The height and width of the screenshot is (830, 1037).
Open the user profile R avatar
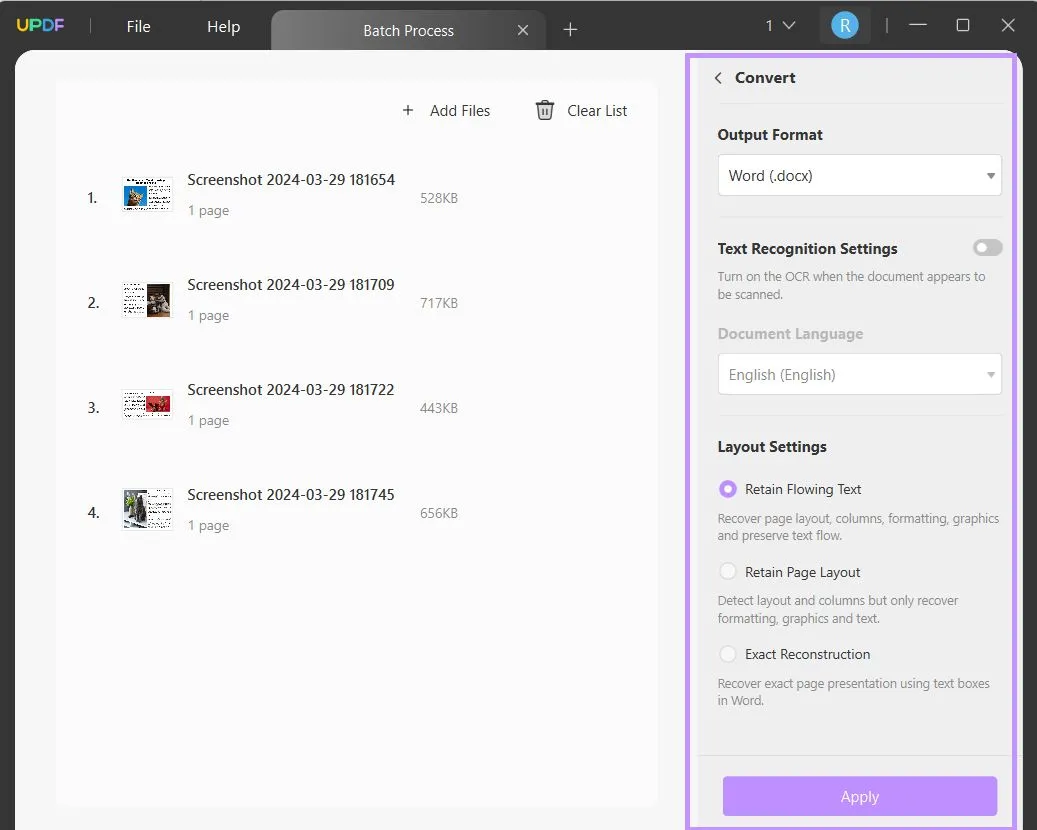pos(845,26)
